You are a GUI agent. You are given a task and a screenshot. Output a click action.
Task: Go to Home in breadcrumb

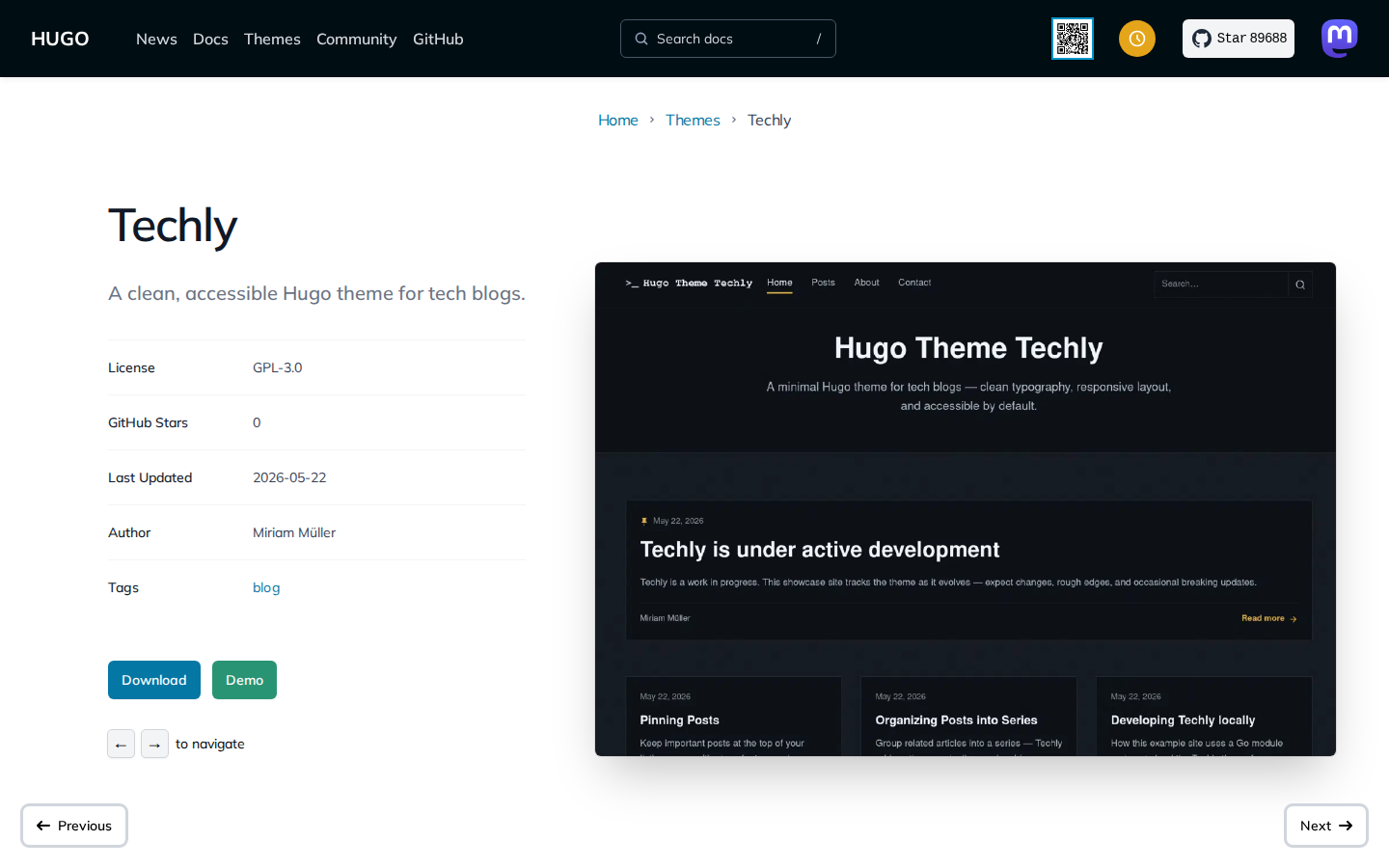point(618,120)
